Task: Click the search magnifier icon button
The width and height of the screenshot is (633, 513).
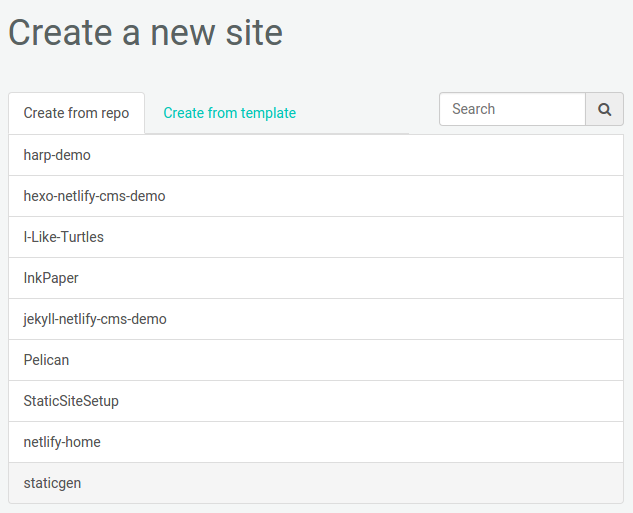Action: (604, 110)
